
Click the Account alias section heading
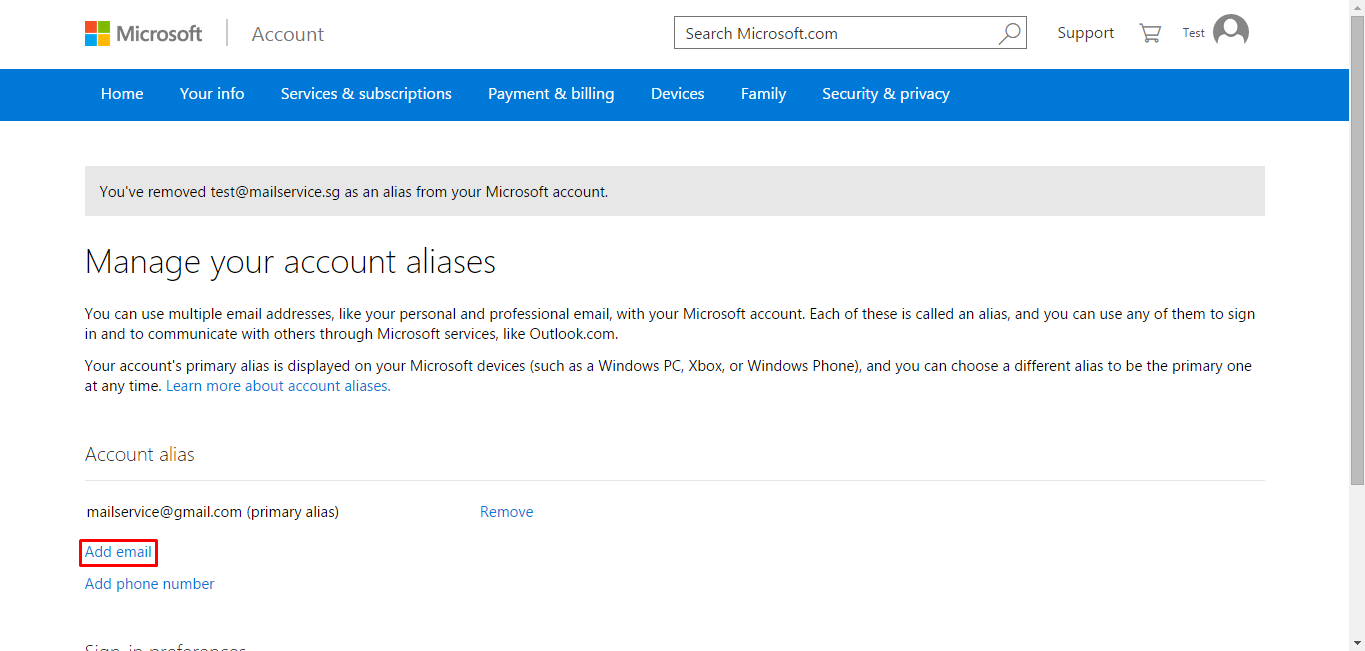pyautogui.click(x=140, y=455)
